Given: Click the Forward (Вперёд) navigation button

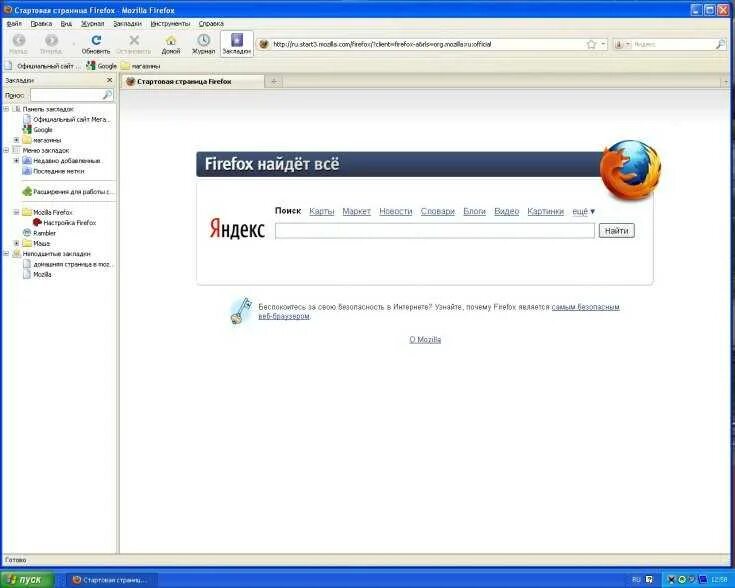Looking at the screenshot, I should [51, 44].
